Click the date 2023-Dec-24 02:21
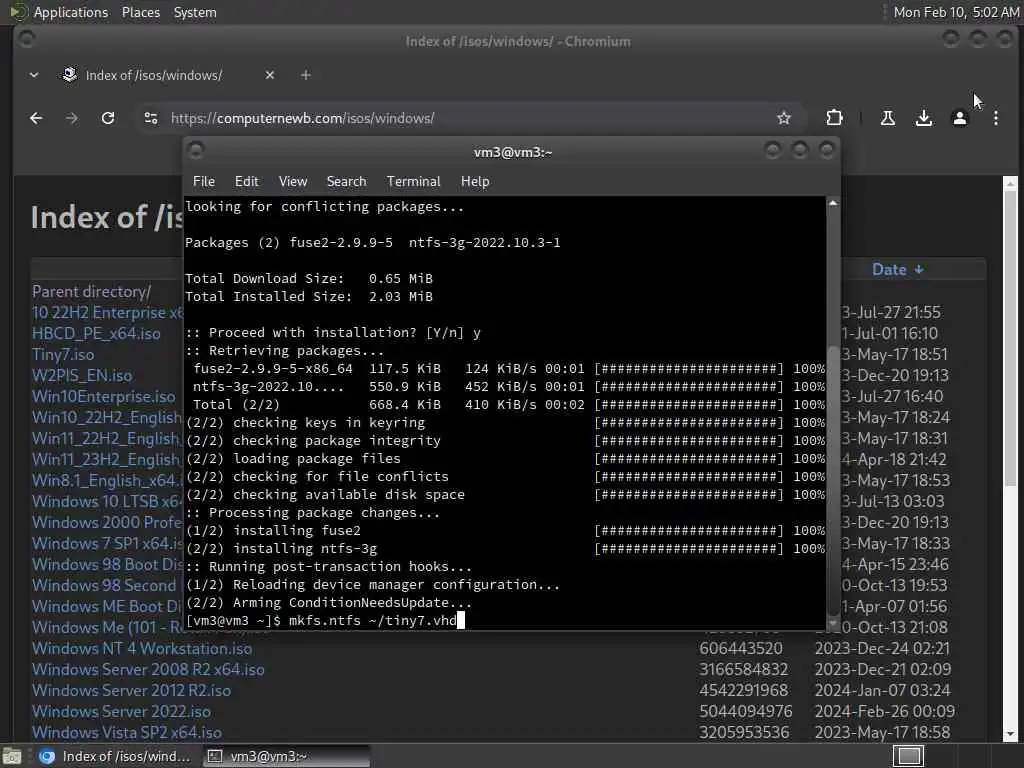This screenshot has width=1024, height=768. tap(882, 648)
